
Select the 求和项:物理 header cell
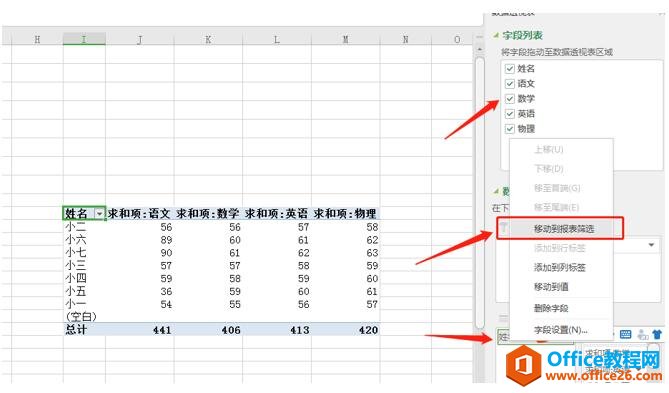point(346,213)
